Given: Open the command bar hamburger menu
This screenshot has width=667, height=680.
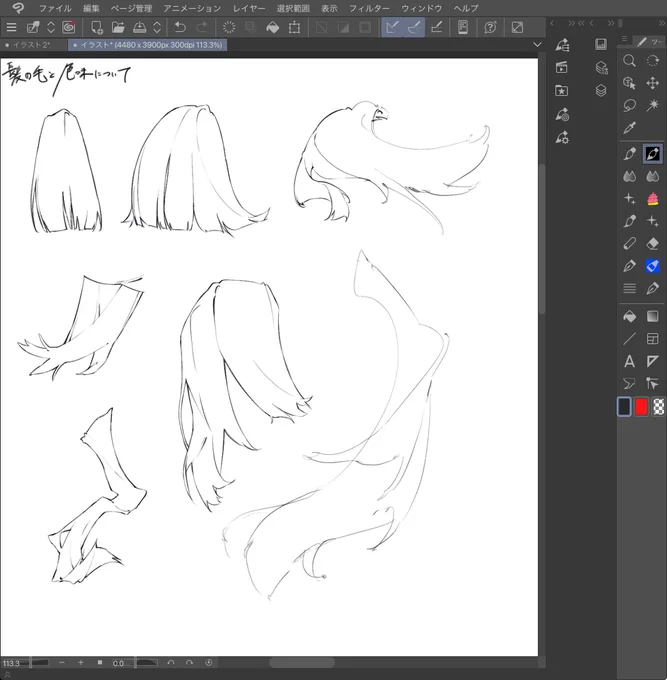Looking at the screenshot, I should (11, 28).
